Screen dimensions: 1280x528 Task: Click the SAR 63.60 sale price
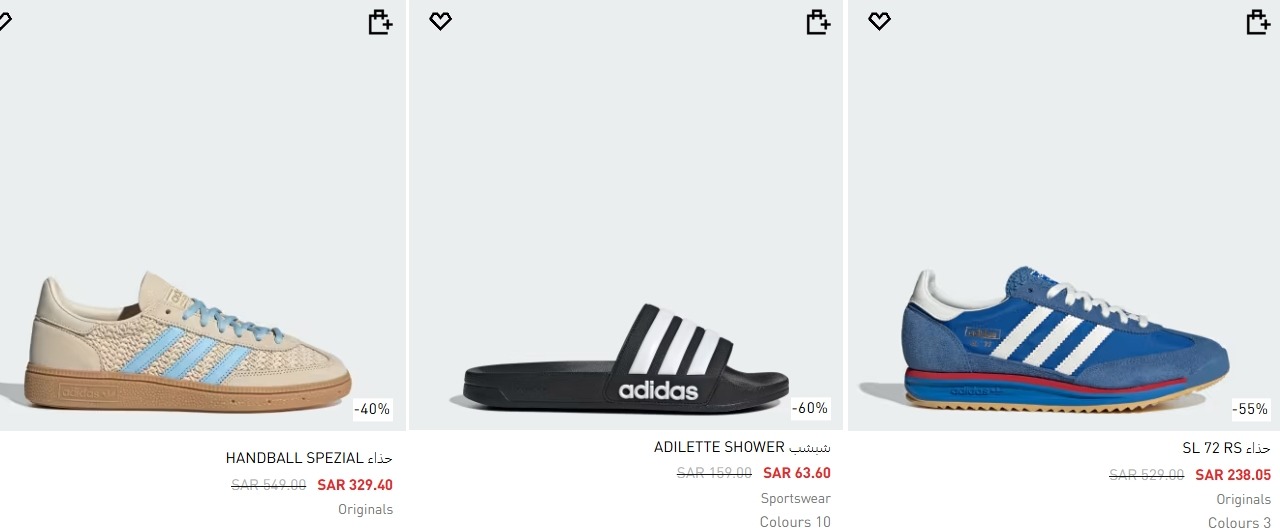(x=797, y=473)
